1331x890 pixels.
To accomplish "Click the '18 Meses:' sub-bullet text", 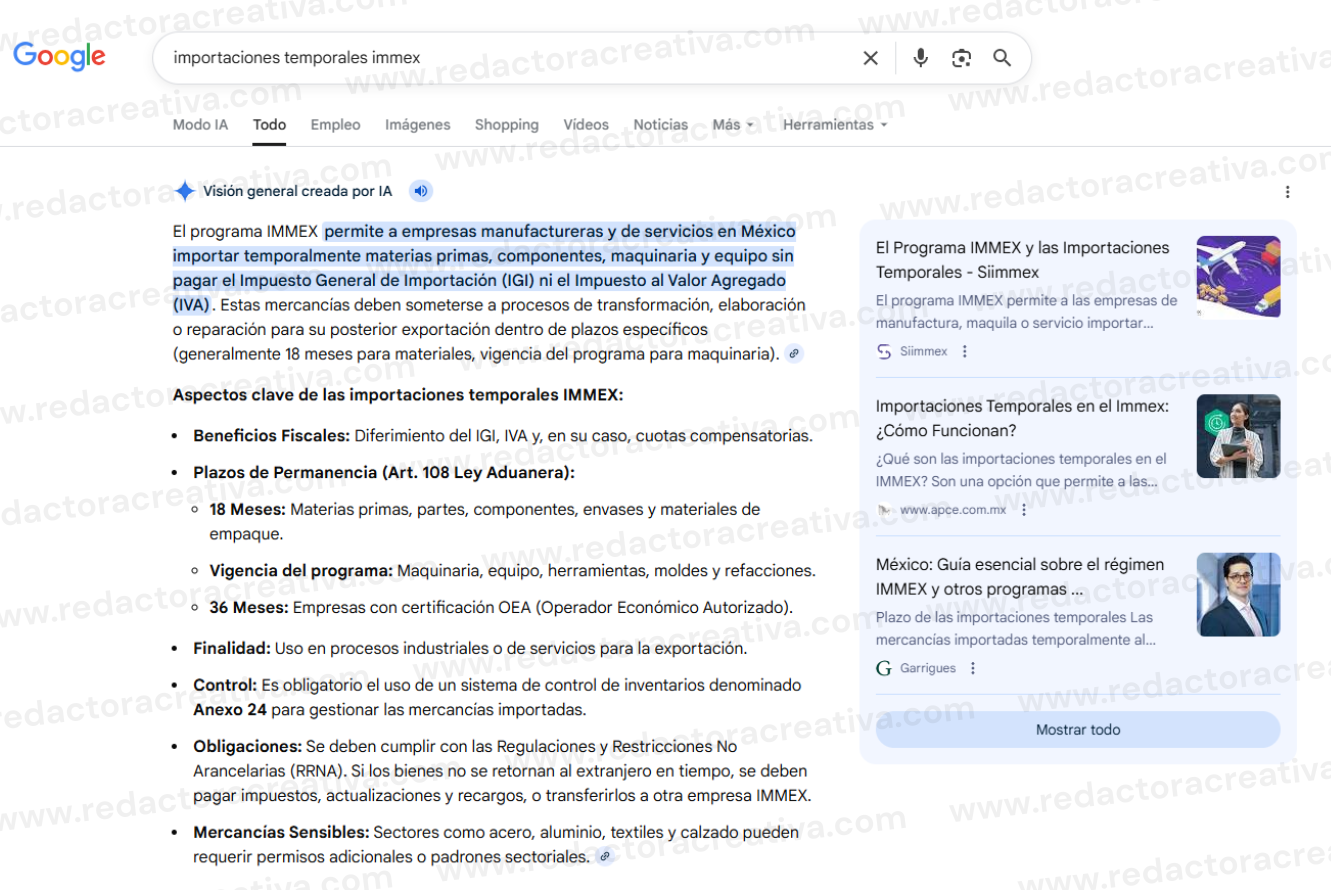I will pos(247,509).
